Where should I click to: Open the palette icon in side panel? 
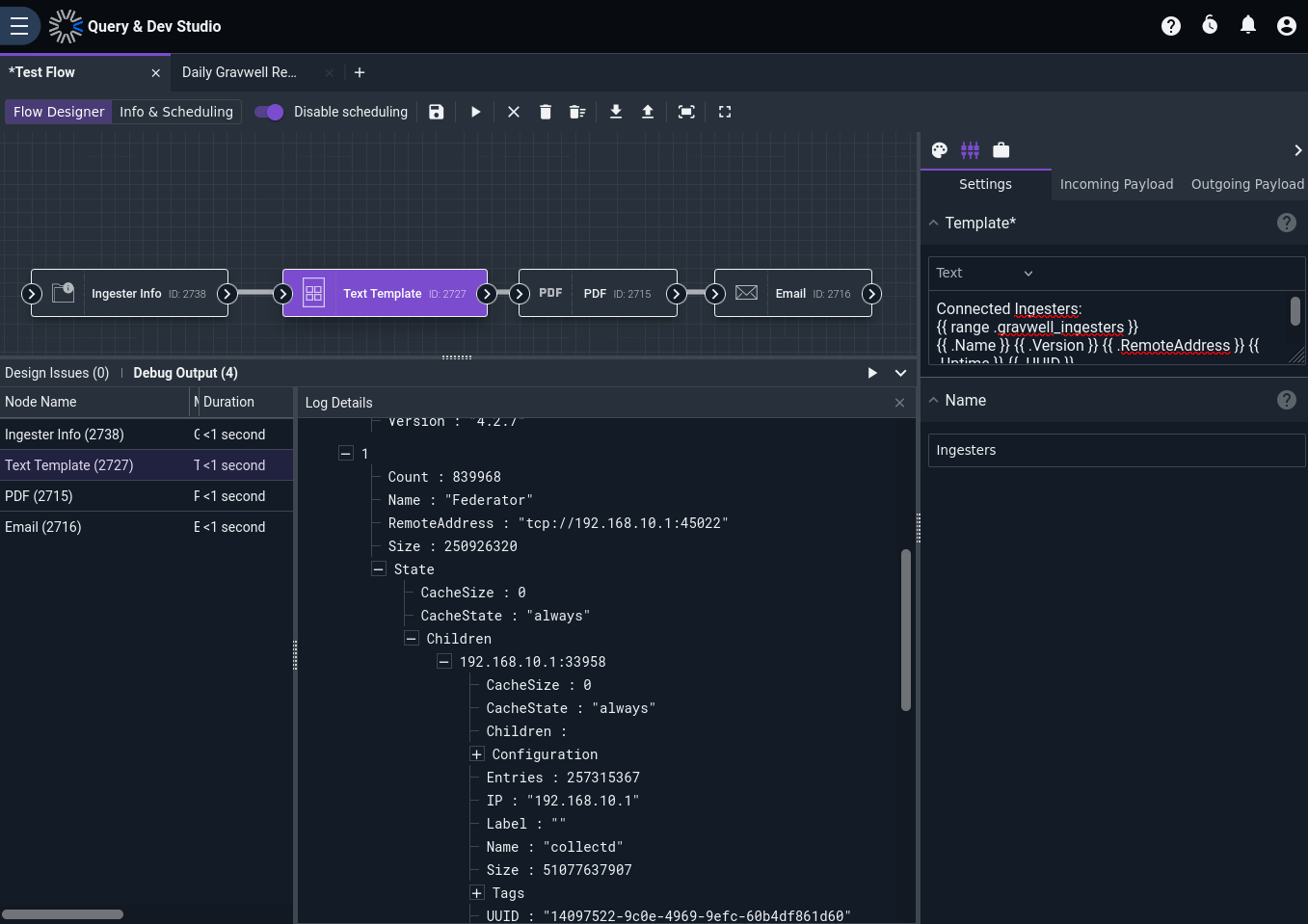point(940,150)
